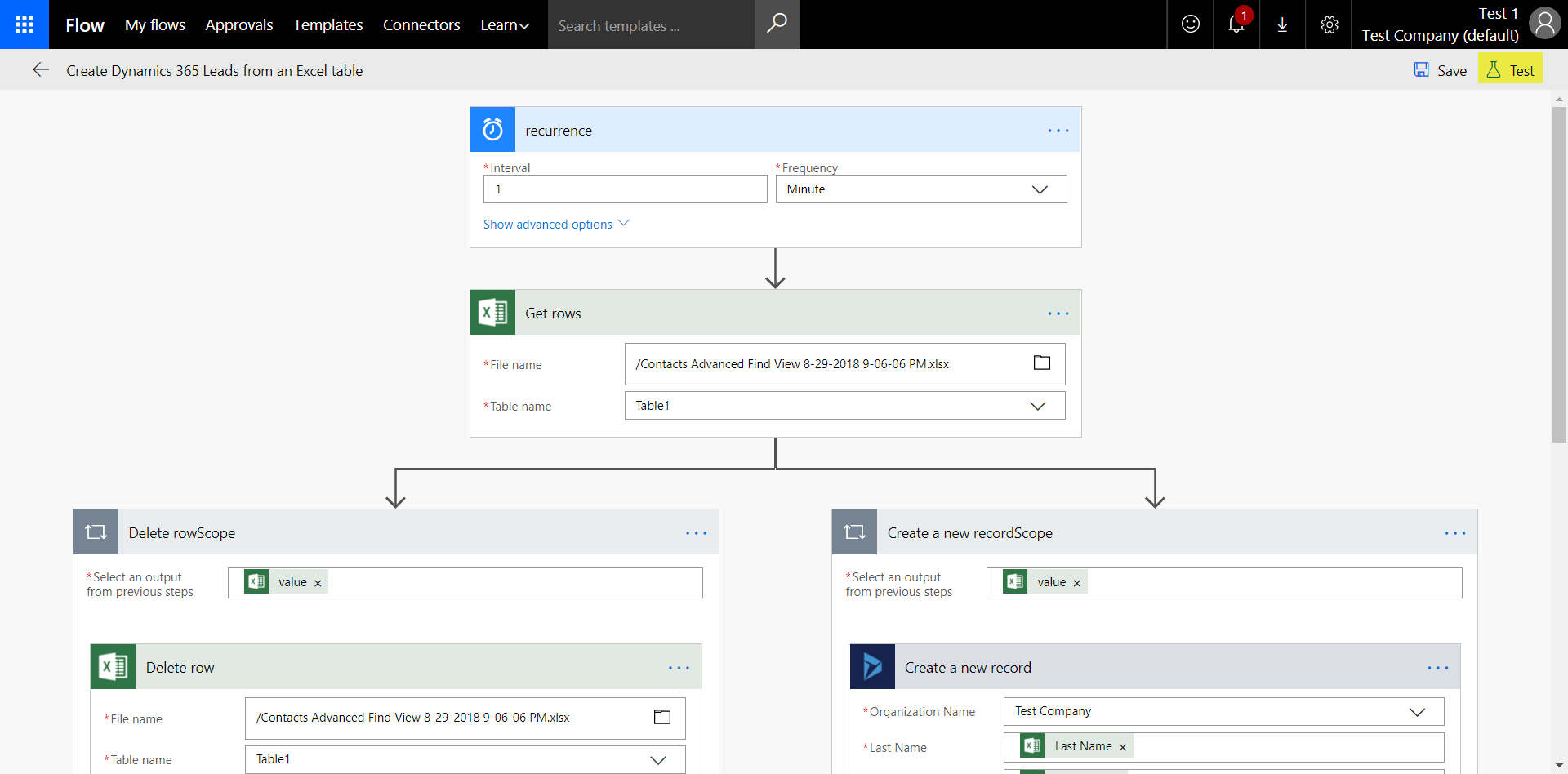The image size is (1568, 774).
Task: Click the Create a new recordScope title
Action: [x=970, y=533]
